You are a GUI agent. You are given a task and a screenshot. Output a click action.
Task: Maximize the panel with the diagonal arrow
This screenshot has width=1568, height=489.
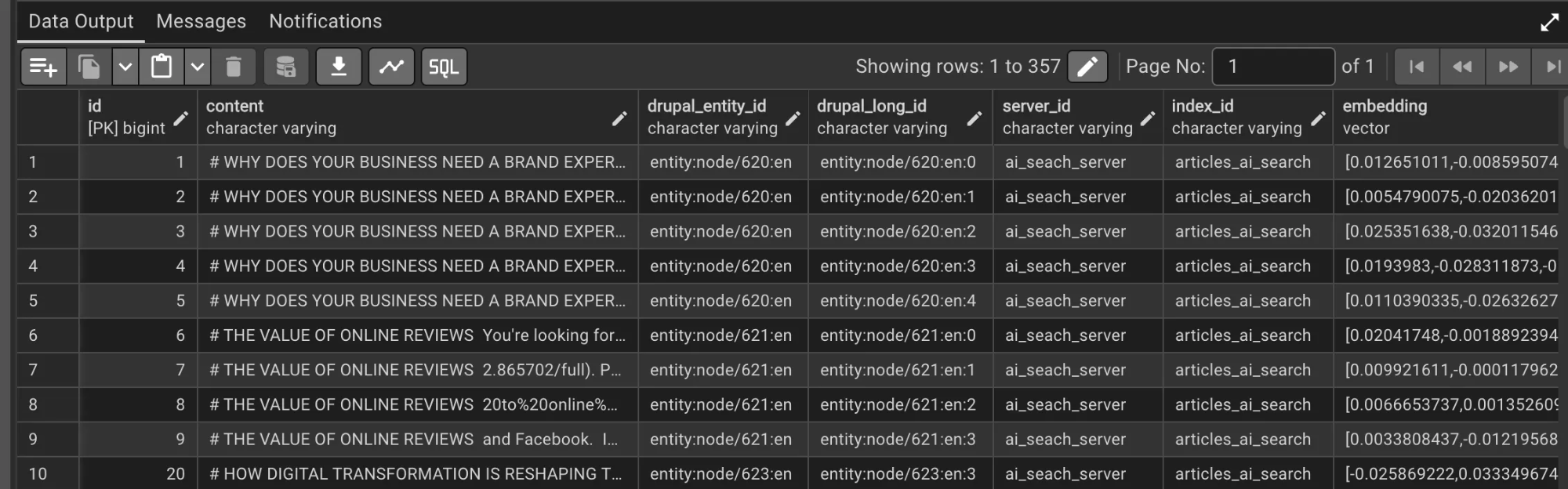(1548, 23)
